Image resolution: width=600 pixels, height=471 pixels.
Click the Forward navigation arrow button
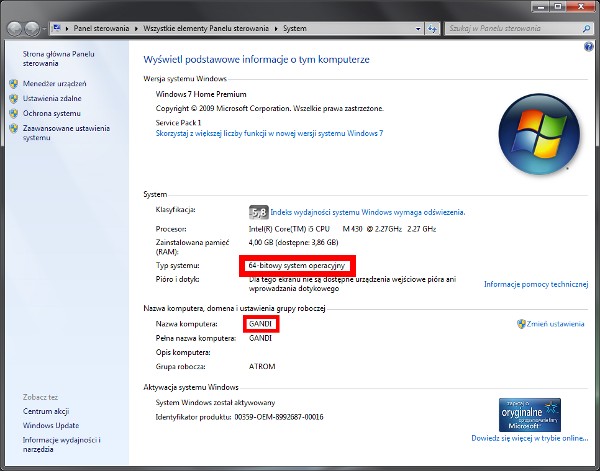[x=32, y=28]
